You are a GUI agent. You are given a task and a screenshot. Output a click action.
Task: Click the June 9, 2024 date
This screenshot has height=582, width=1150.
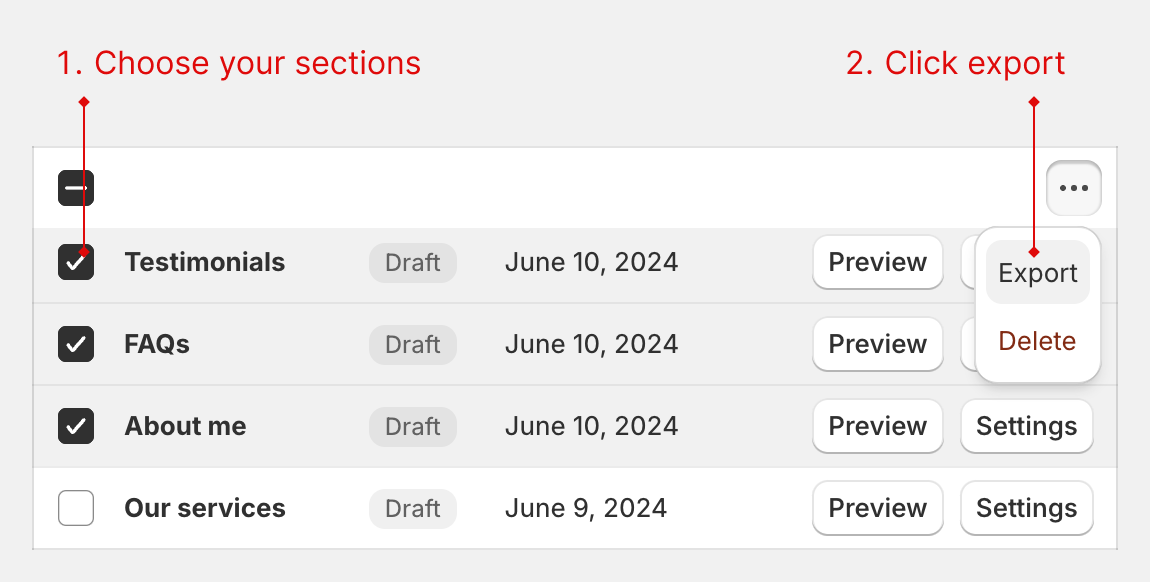tap(584, 508)
